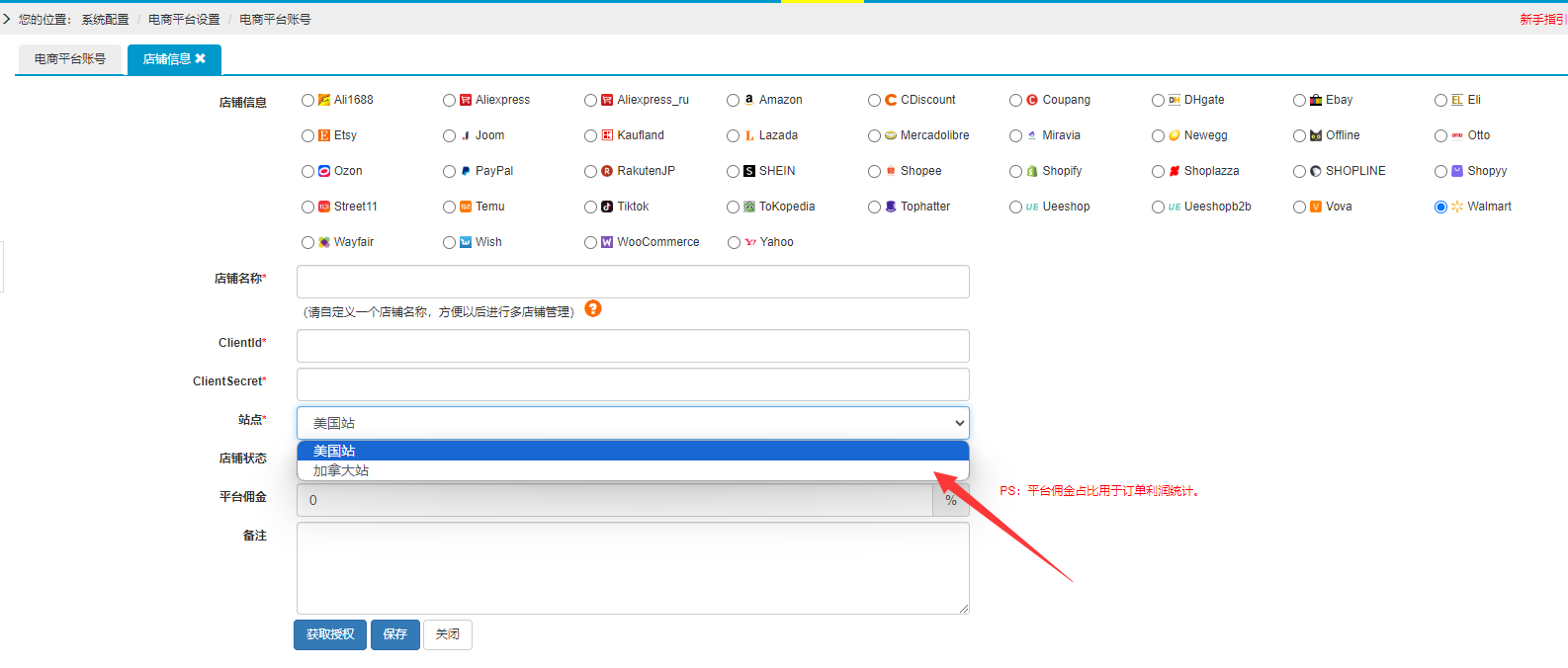Open 电商平台设置 in the breadcrumb
Screen dimensions: 1568x668
click(184, 19)
